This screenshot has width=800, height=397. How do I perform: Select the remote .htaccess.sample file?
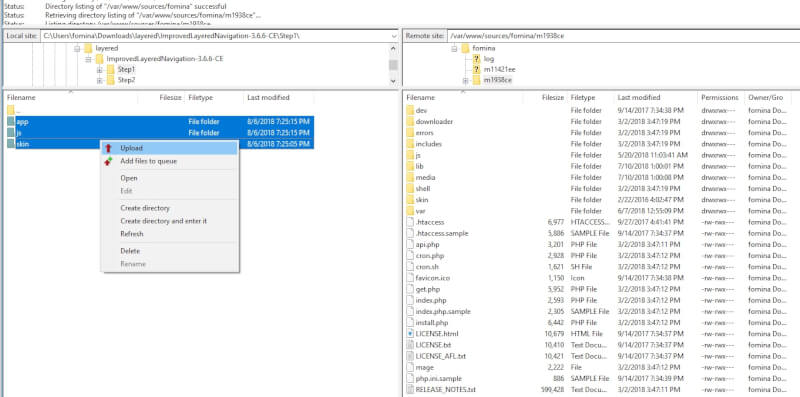pos(441,233)
